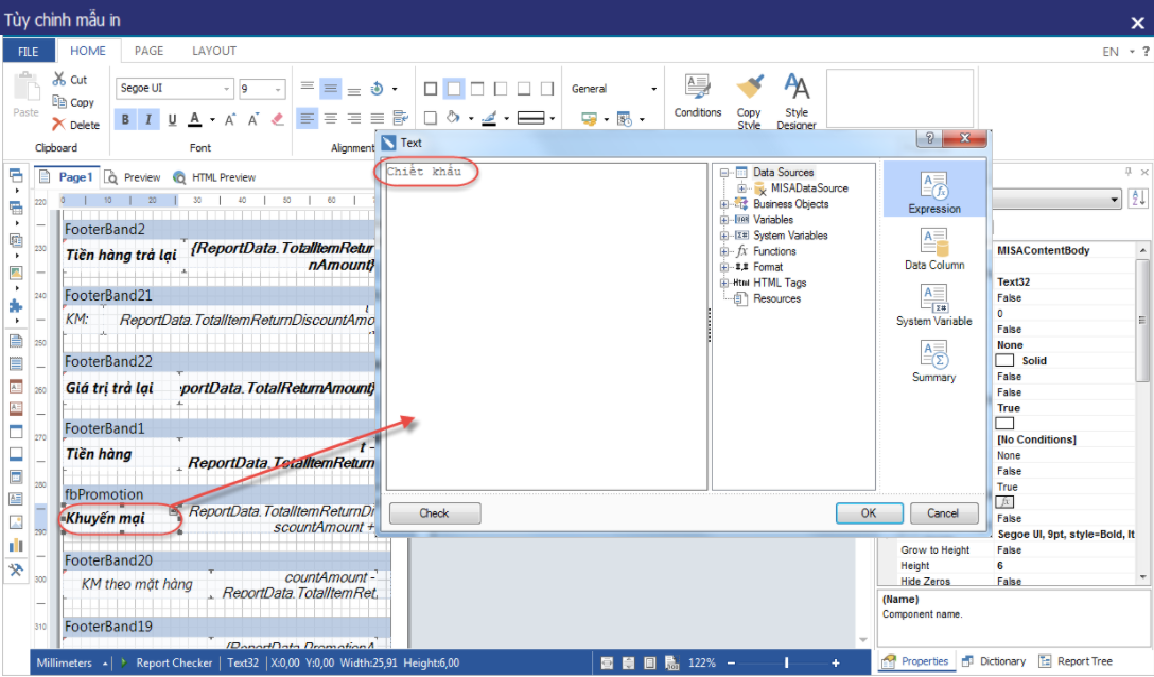This screenshot has width=1154, height=677.
Task: Click the border color pen icon
Action: pyautogui.click(x=489, y=118)
